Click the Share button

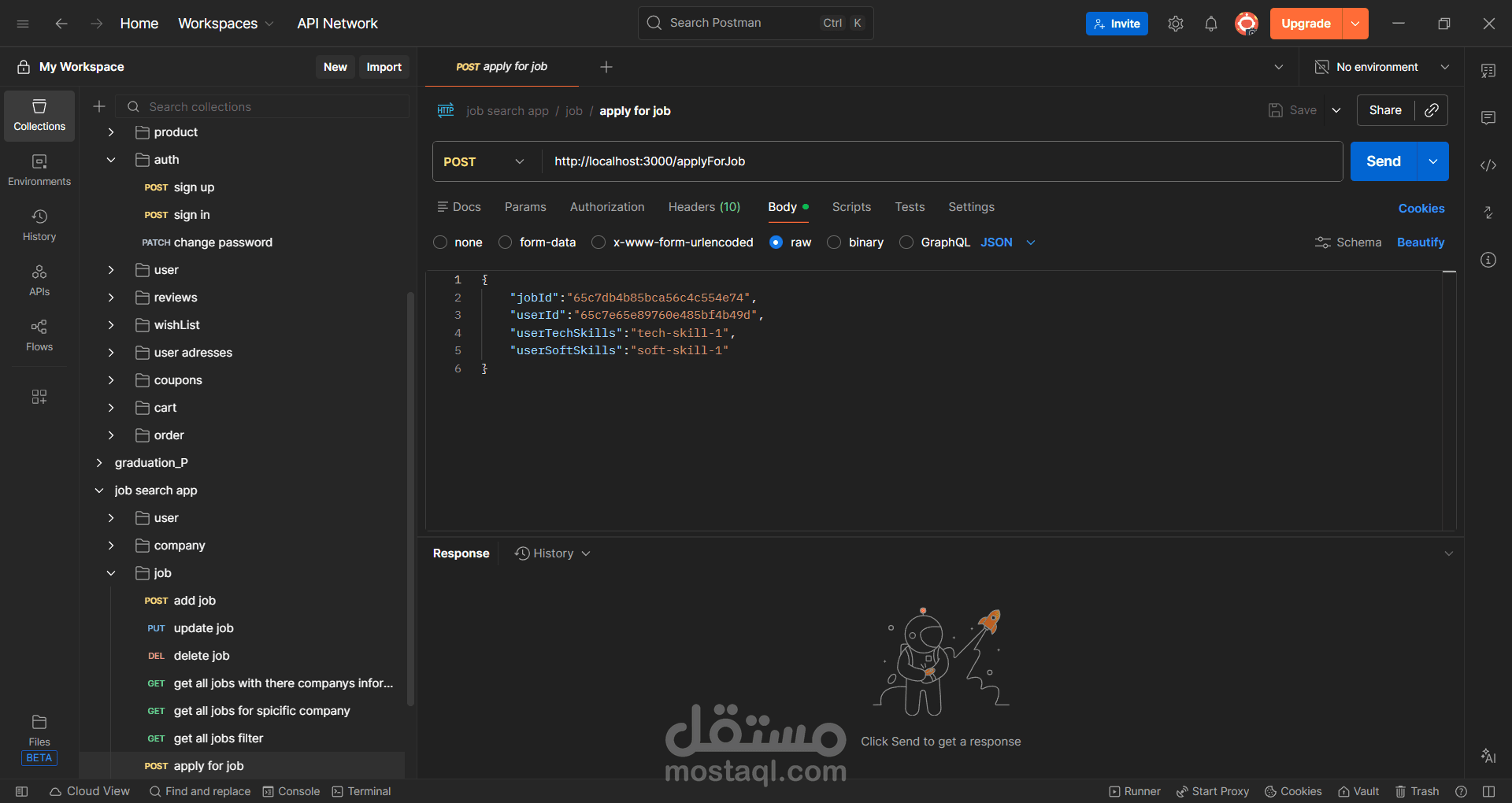[x=1385, y=110]
